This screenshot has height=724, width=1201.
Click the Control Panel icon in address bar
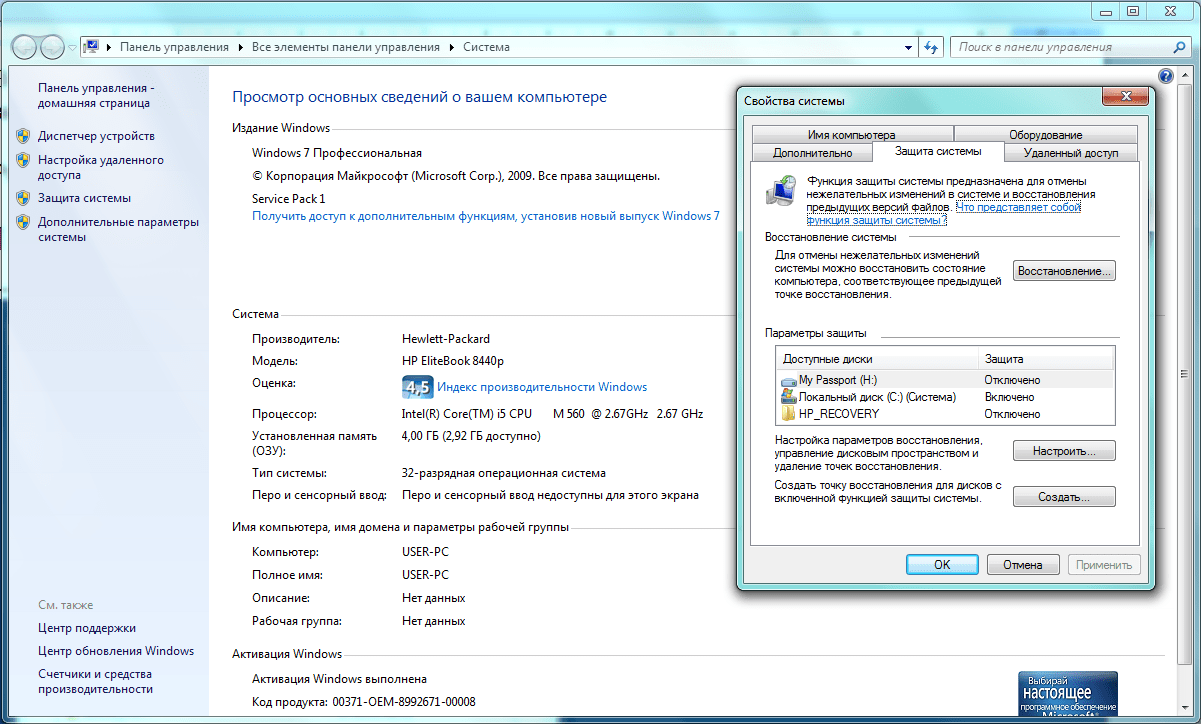tap(92, 47)
